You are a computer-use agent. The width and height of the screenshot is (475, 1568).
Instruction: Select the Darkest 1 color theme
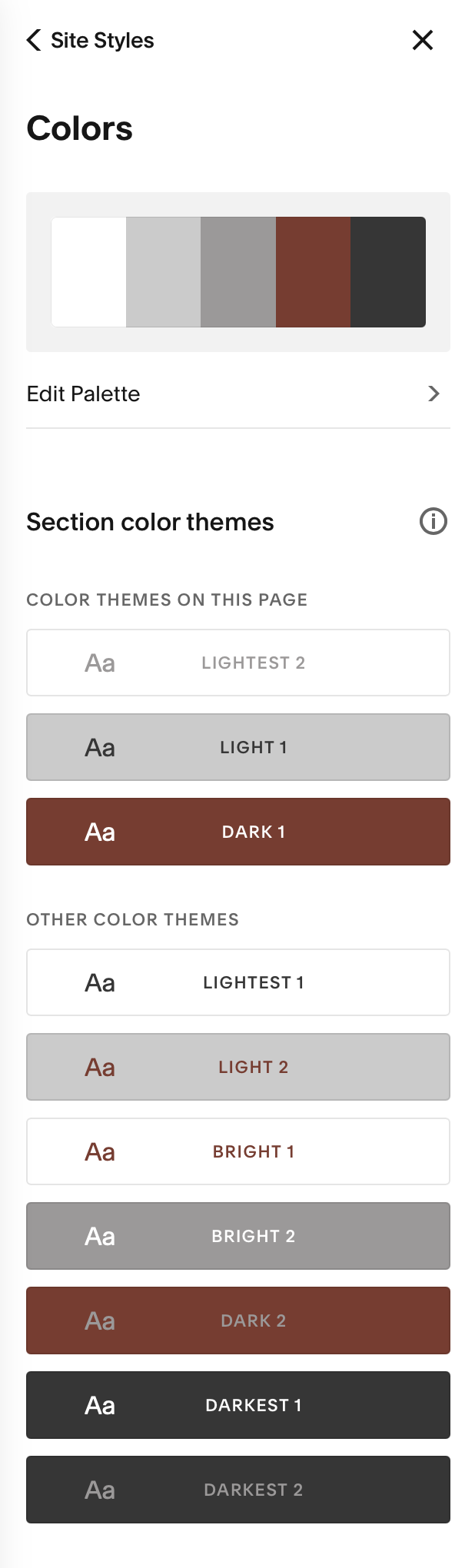click(x=238, y=1405)
